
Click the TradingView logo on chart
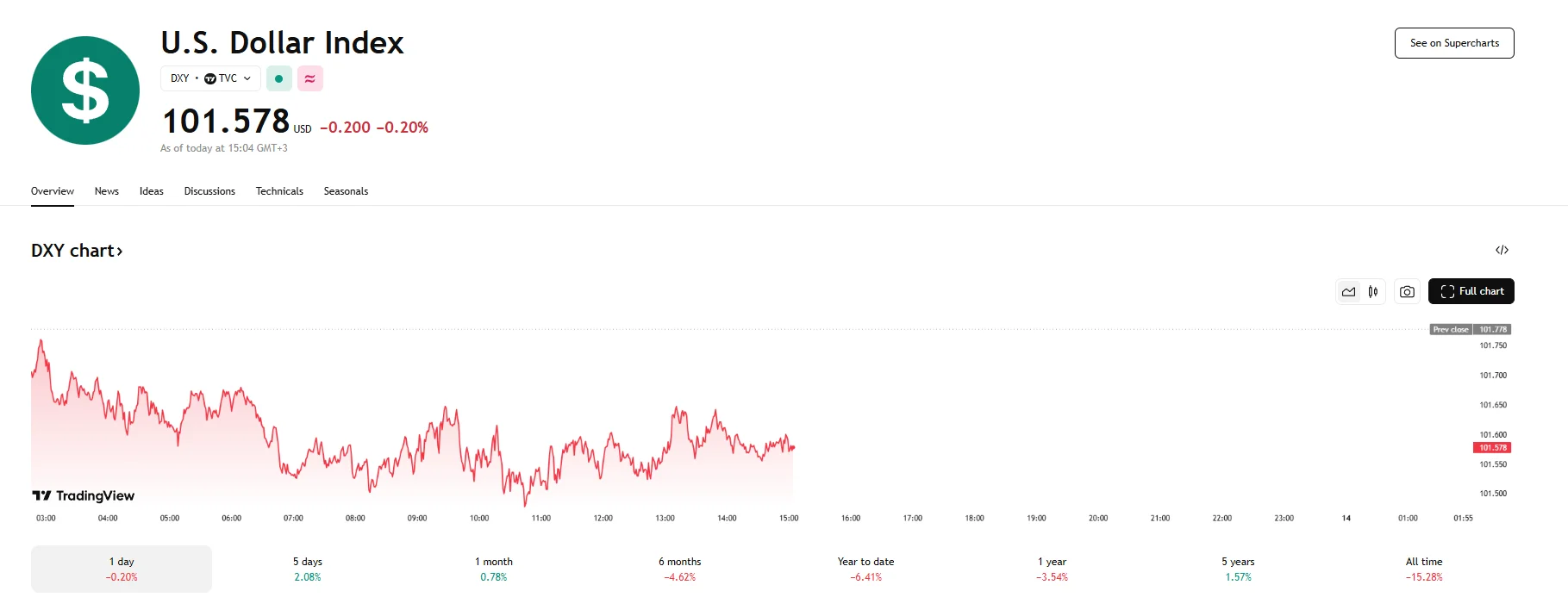pyautogui.click(x=84, y=495)
